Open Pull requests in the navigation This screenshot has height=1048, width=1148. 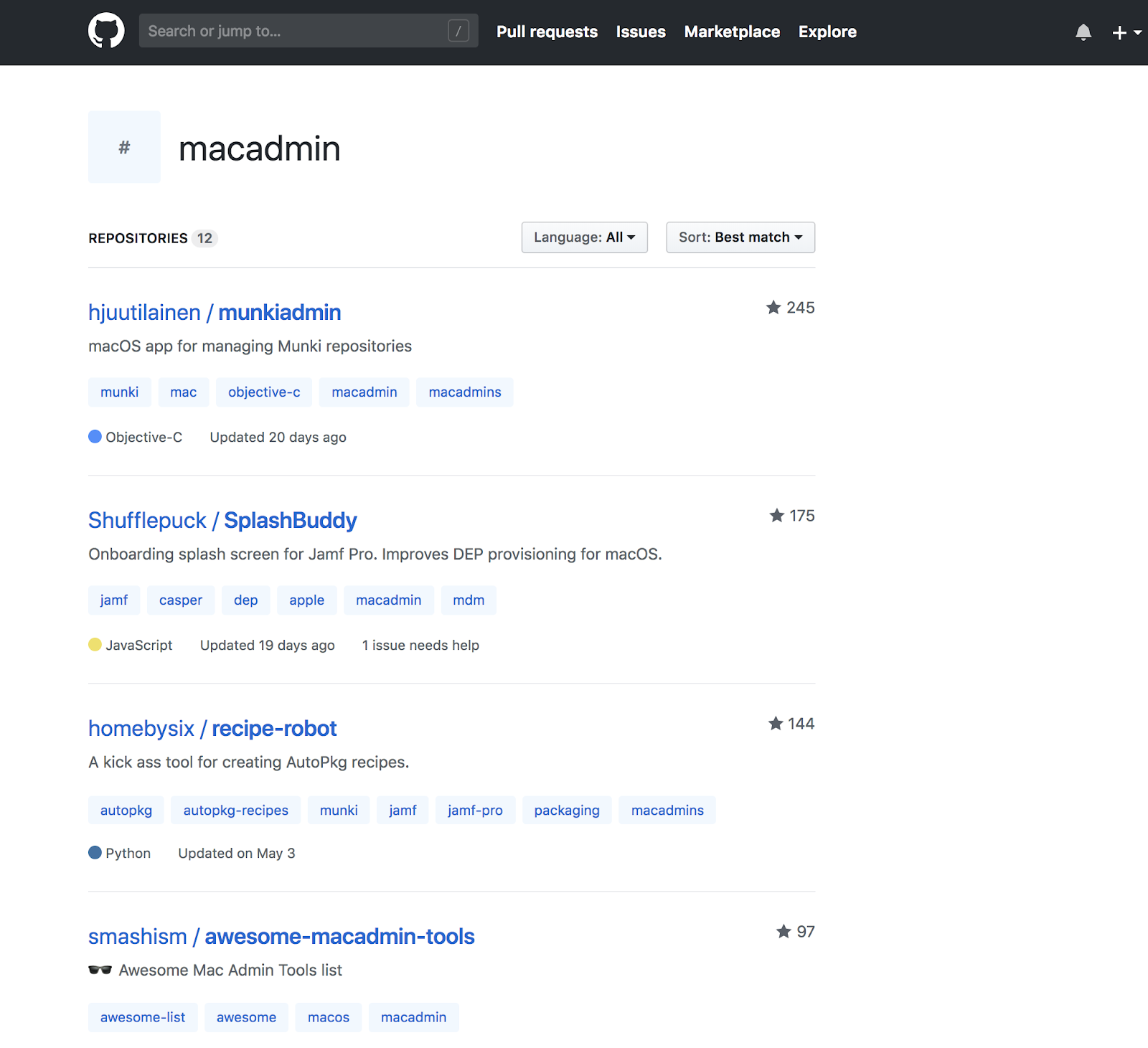pos(547,32)
